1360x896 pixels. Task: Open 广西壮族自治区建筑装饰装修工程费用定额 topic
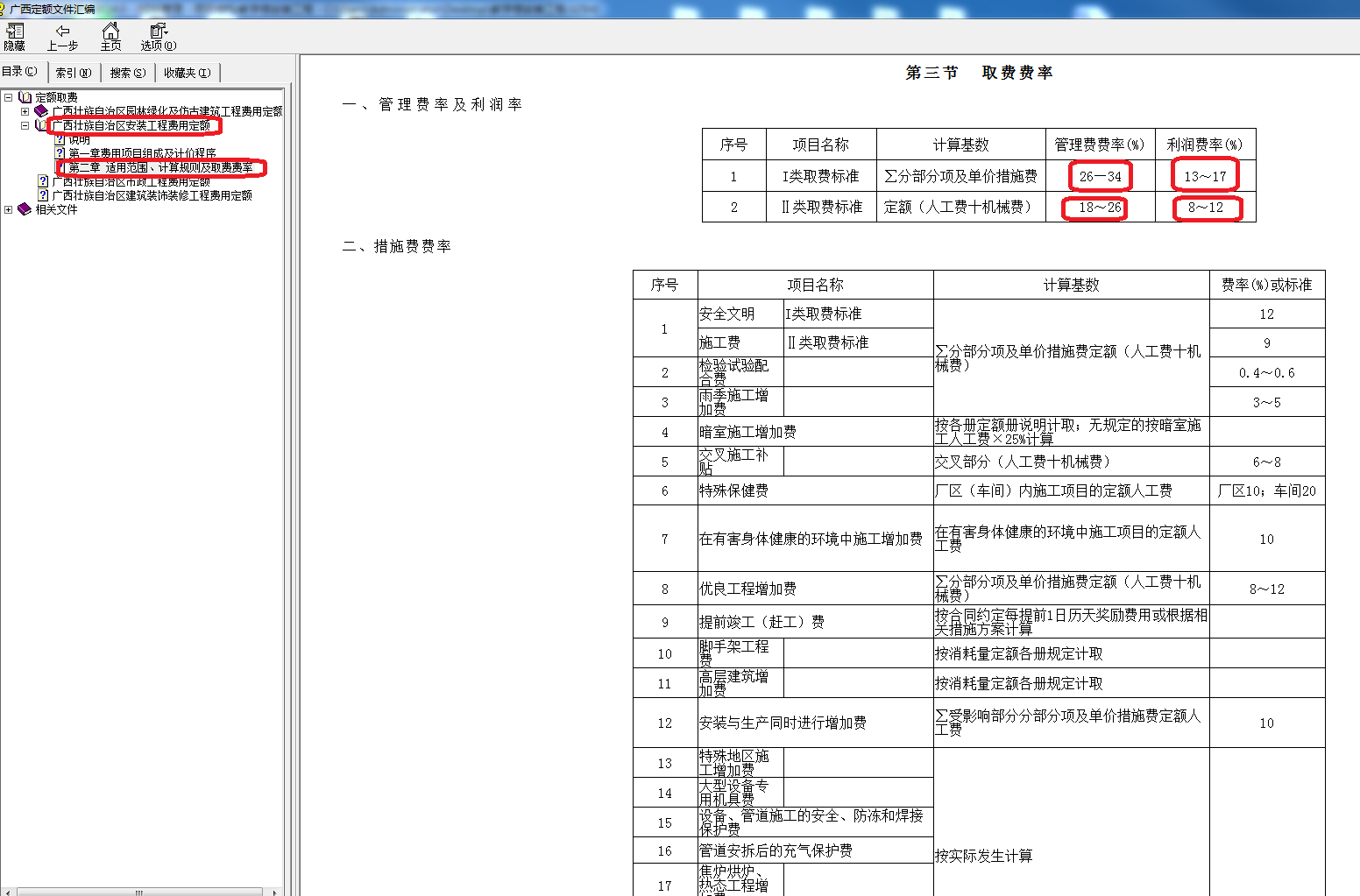(152, 195)
